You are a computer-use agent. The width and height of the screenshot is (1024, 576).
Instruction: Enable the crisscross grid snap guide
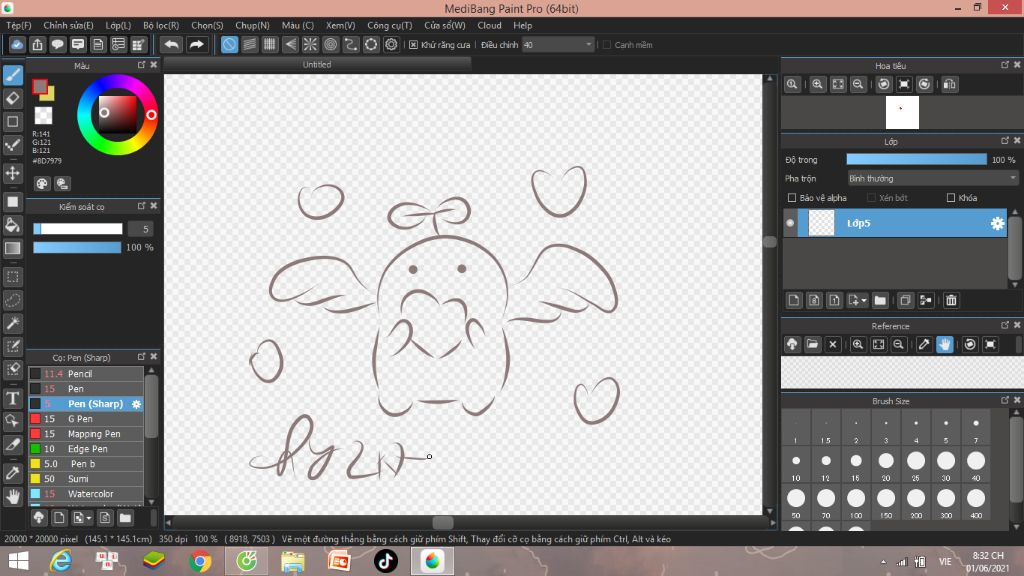[x=270, y=44]
